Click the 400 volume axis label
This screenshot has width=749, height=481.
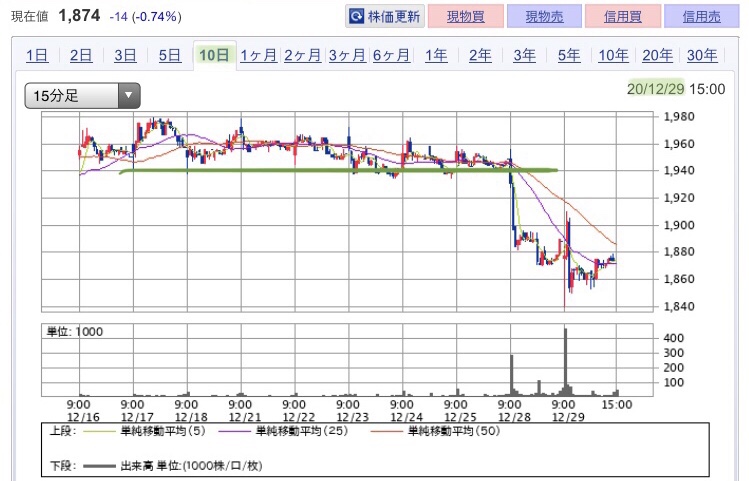pyautogui.click(x=674, y=338)
